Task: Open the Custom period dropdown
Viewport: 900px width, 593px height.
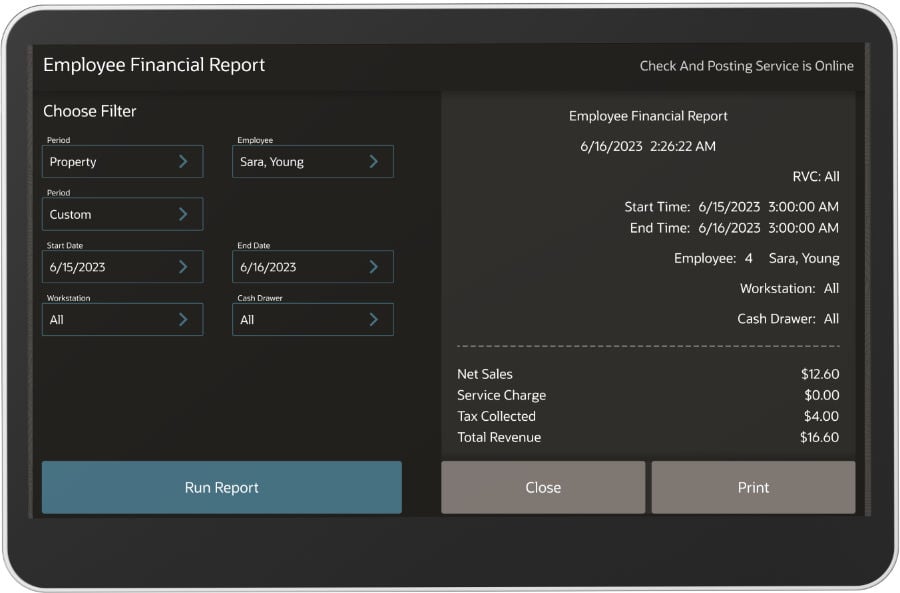Action: (122, 214)
